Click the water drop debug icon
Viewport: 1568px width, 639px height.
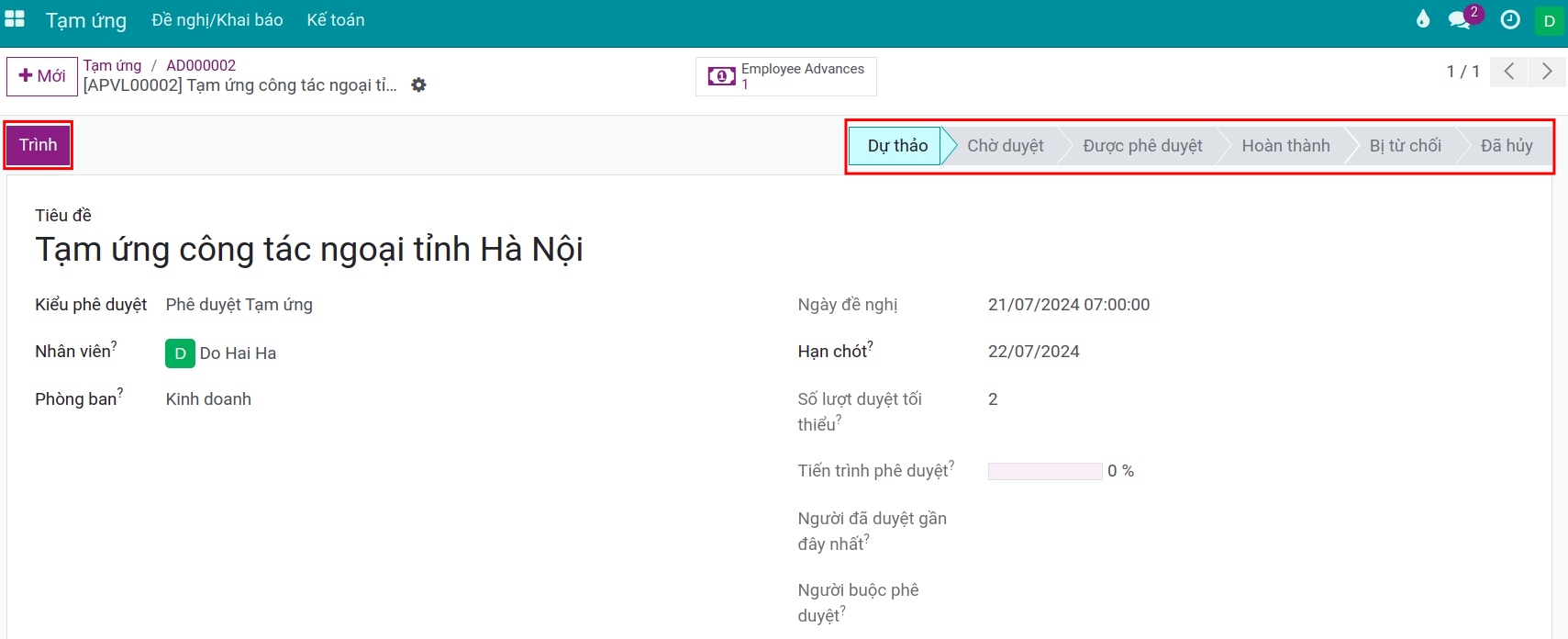pos(1423,19)
